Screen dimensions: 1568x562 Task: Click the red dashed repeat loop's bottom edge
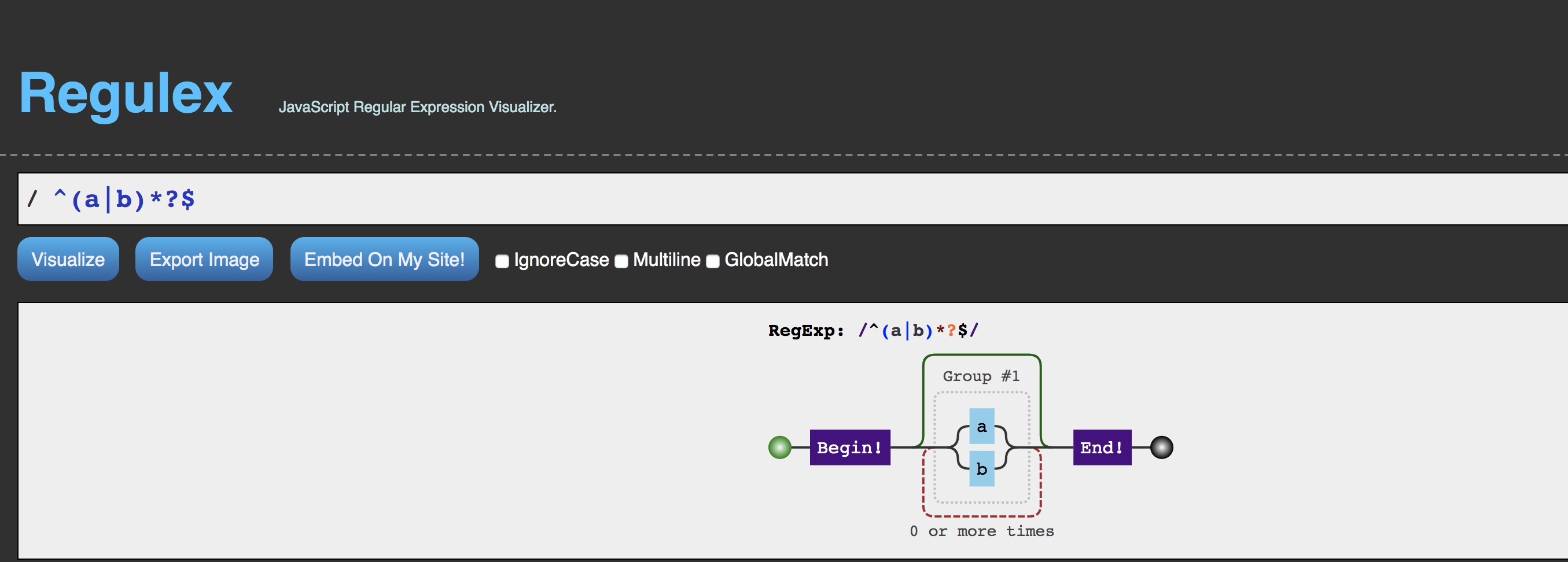[981, 516]
